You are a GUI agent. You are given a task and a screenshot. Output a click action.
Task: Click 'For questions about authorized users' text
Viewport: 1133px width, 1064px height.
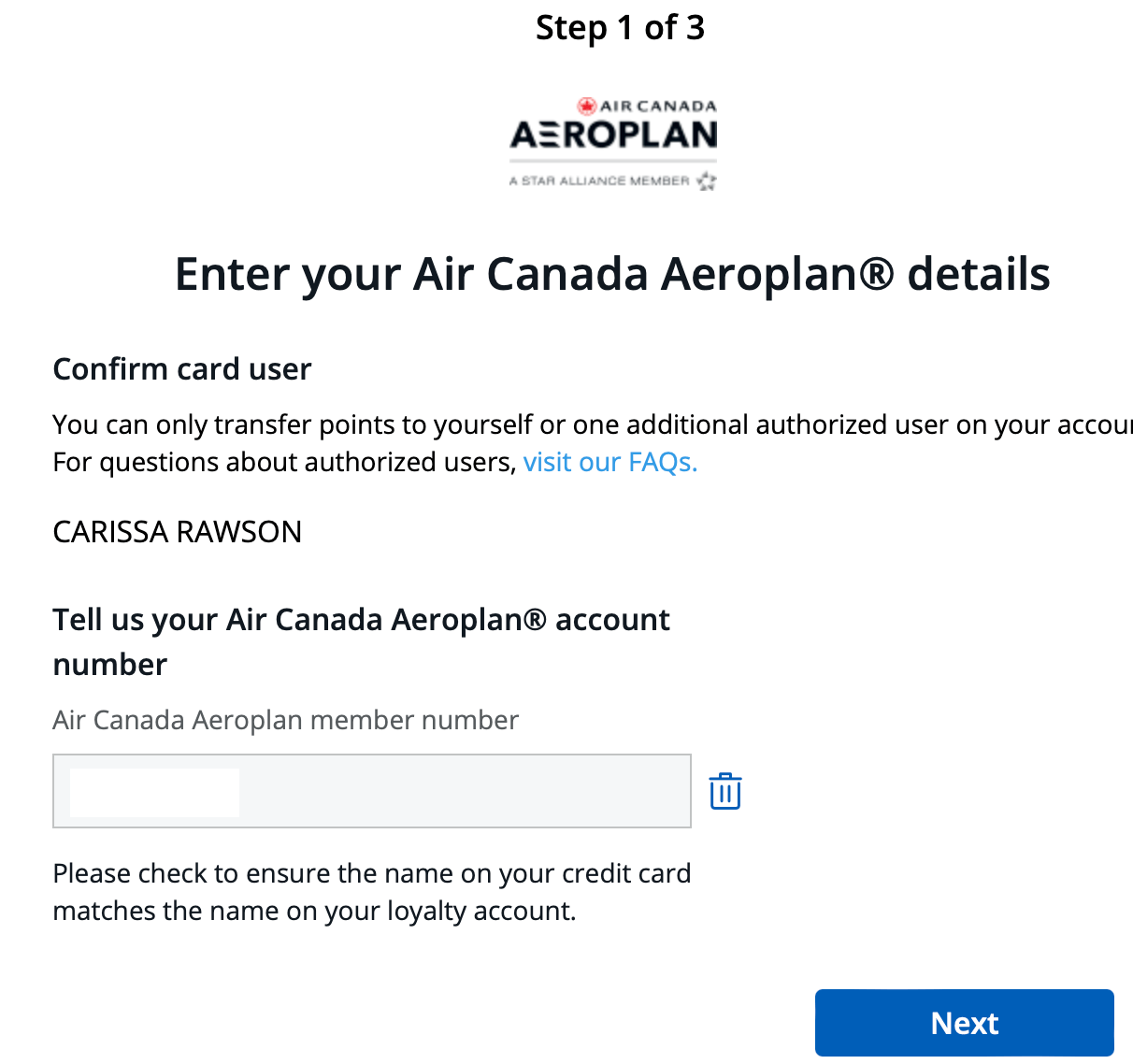pyautogui.click(x=285, y=462)
